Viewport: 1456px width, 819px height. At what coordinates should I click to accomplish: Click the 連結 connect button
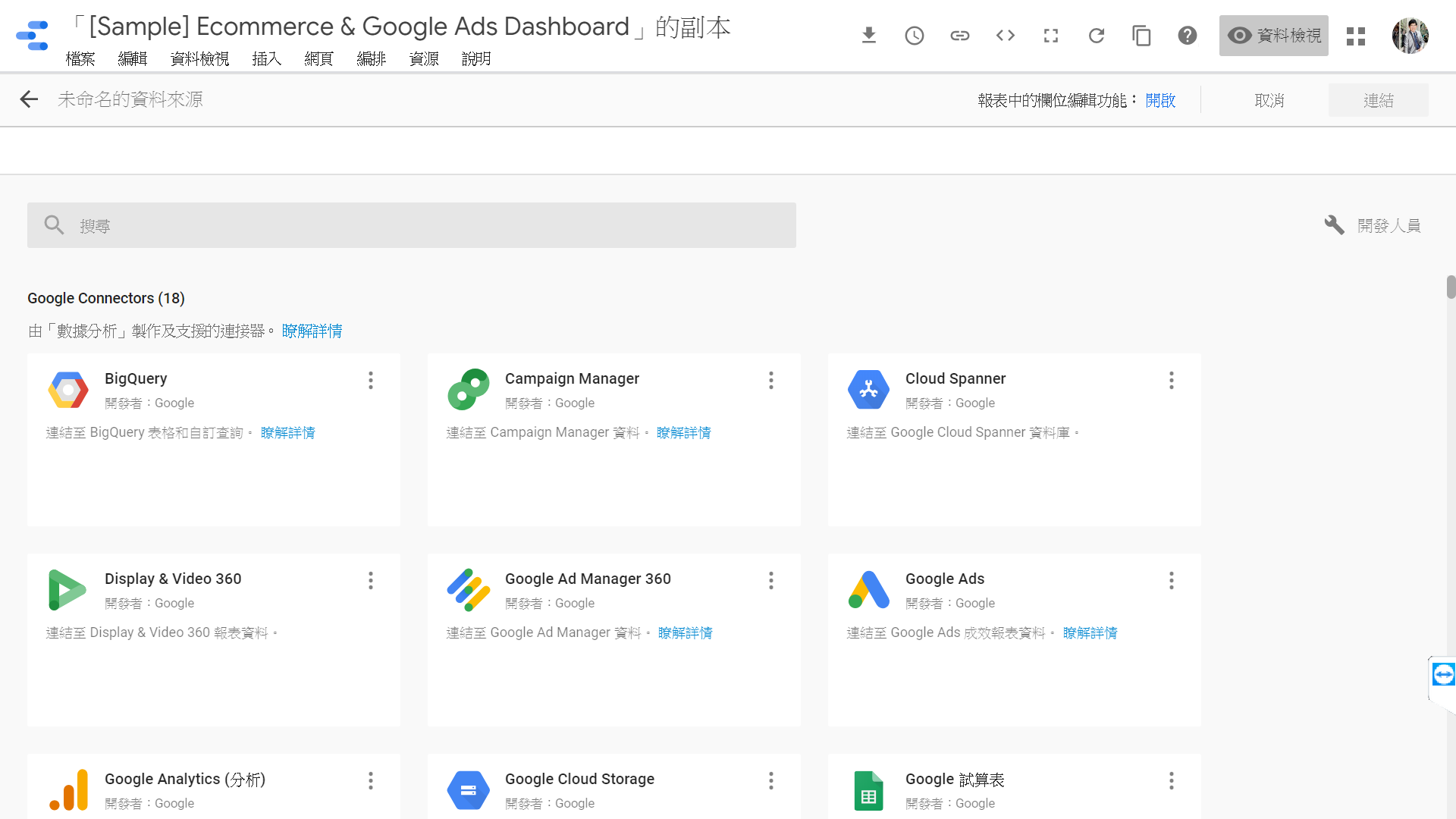pos(1379,100)
